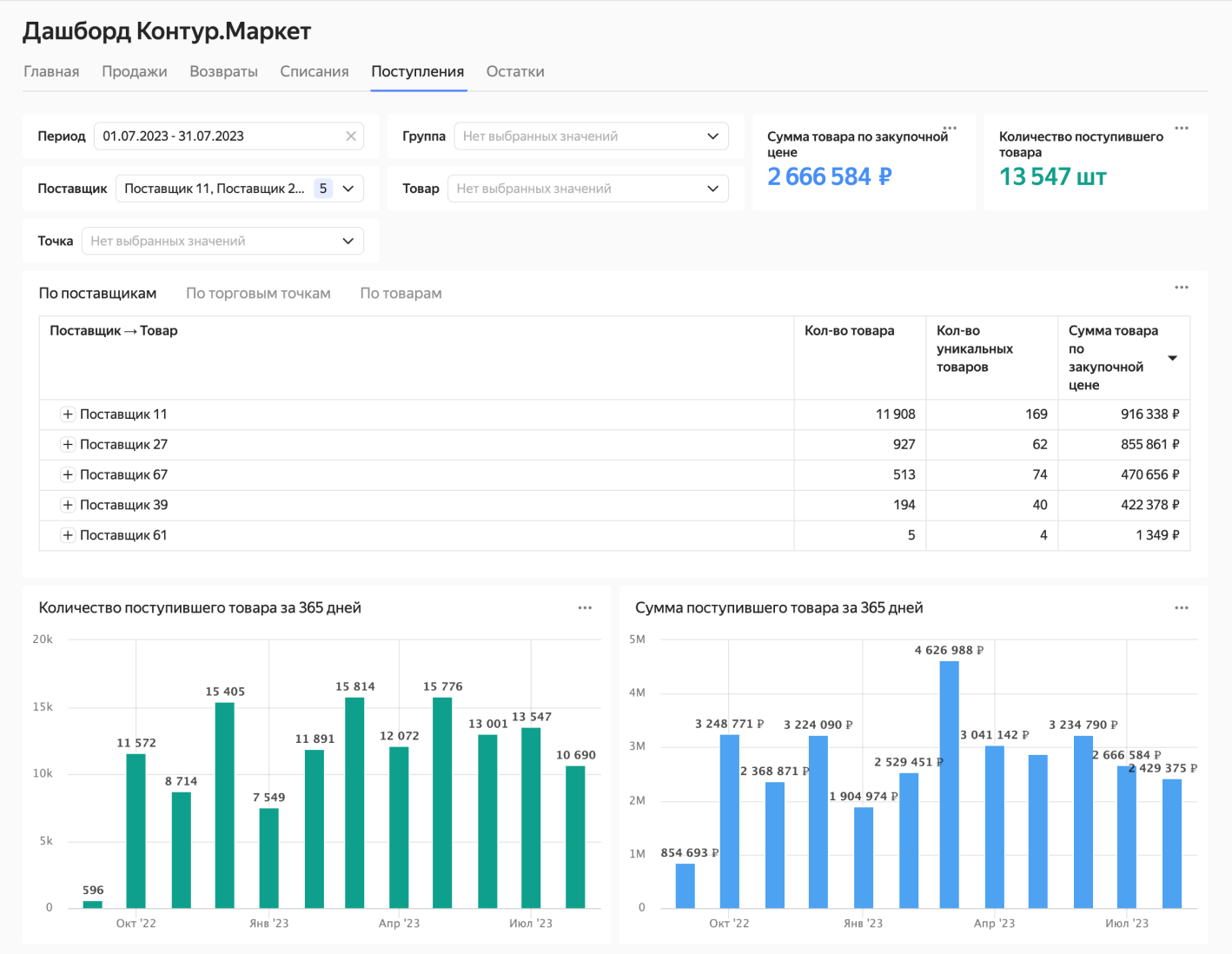Open three-dot menu of suppliers table widget
The height and width of the screenshot is (954, 1232).
pos(1182,288)
